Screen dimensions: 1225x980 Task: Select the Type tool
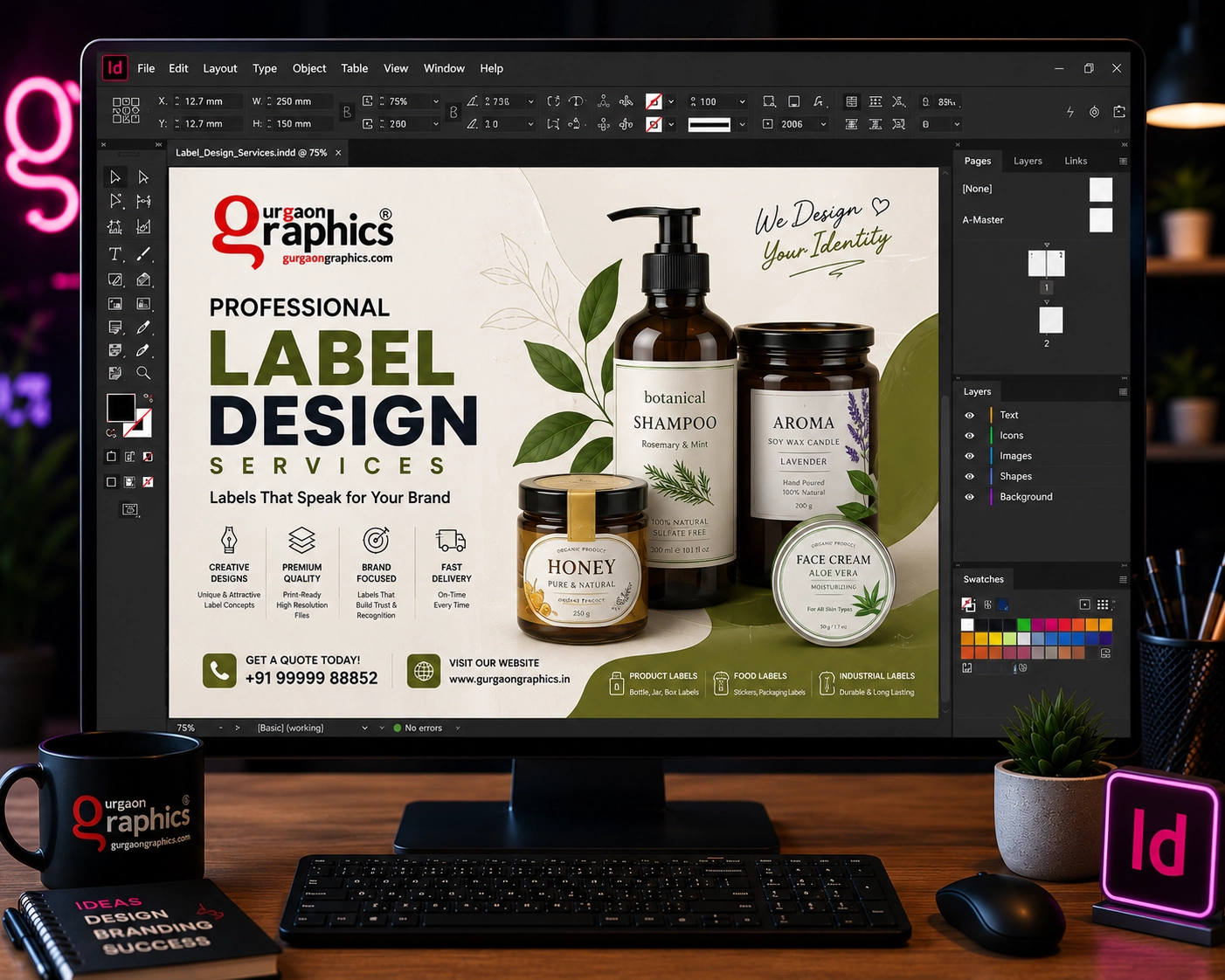114,254
